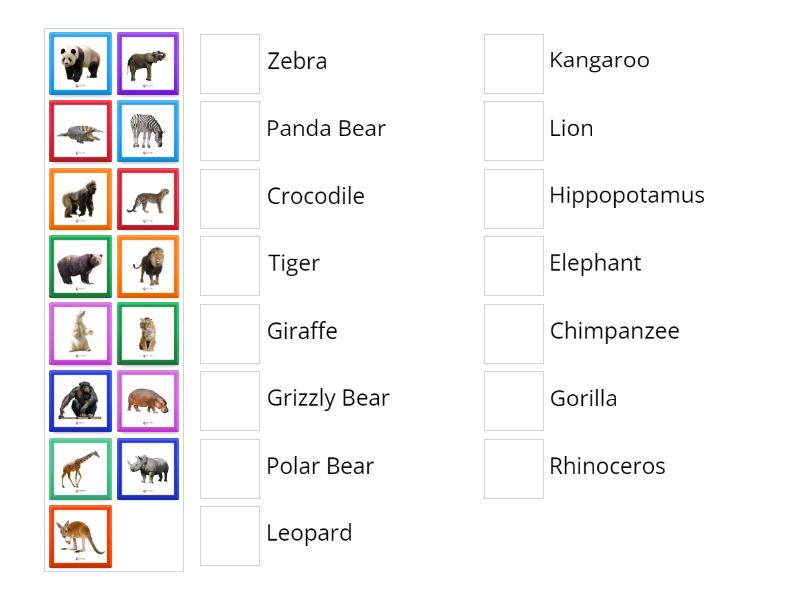Click the tiger image card
The width and height of the screenshot is (800, 600).
tap(148, 333)
